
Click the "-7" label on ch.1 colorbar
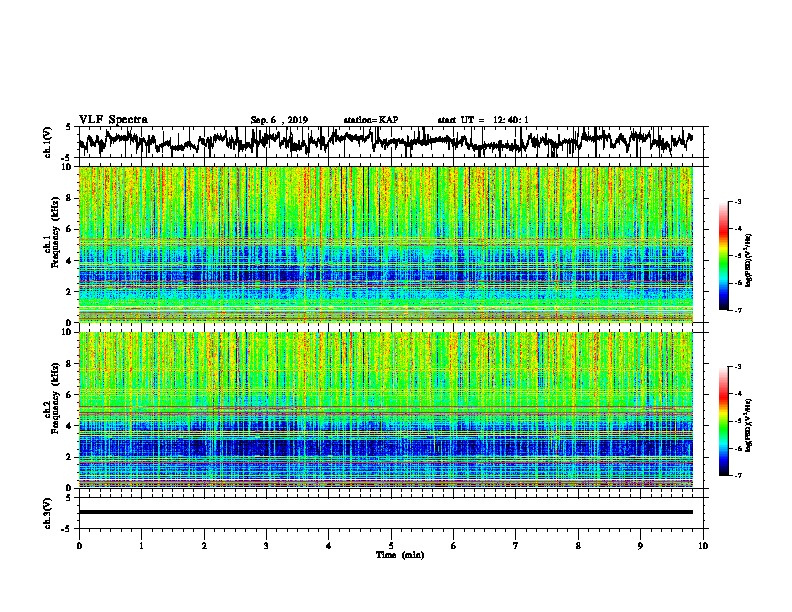click(737, 310)
